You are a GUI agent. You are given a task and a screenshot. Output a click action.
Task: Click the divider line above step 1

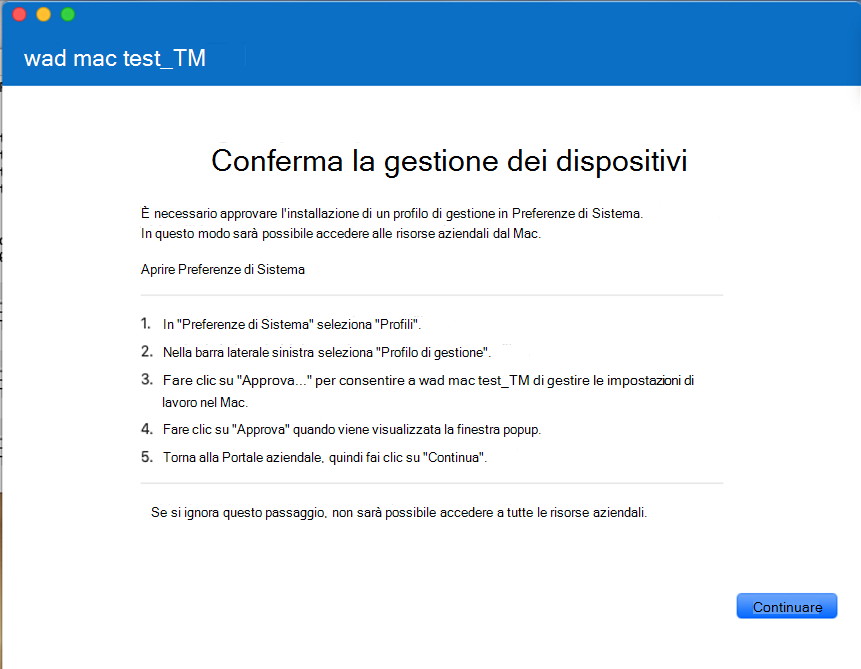point(430,296)
